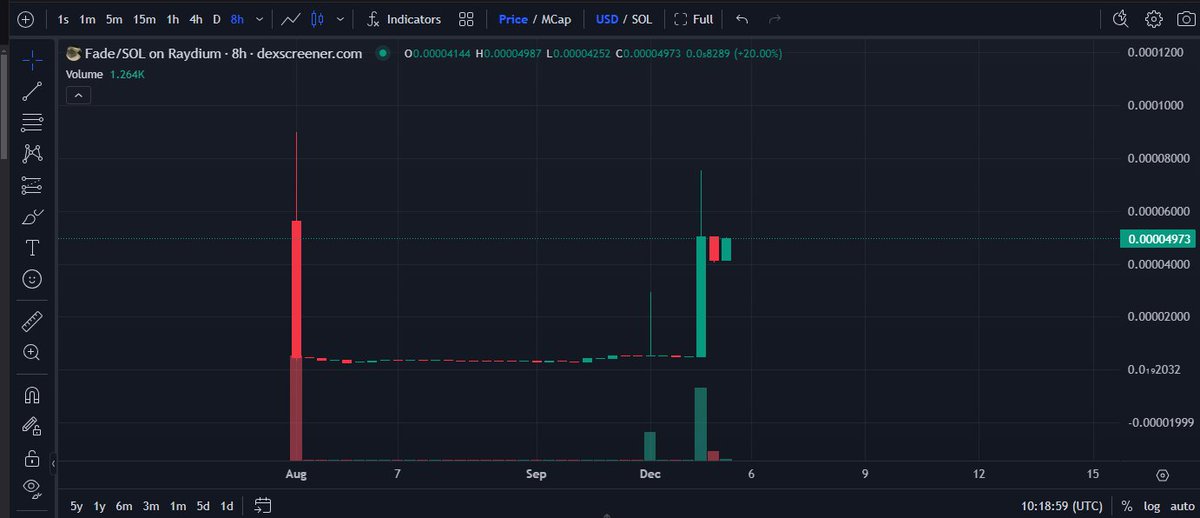Screen dimensions: 1200x518
Task: Click the Full view button
Action: point(694,19)
